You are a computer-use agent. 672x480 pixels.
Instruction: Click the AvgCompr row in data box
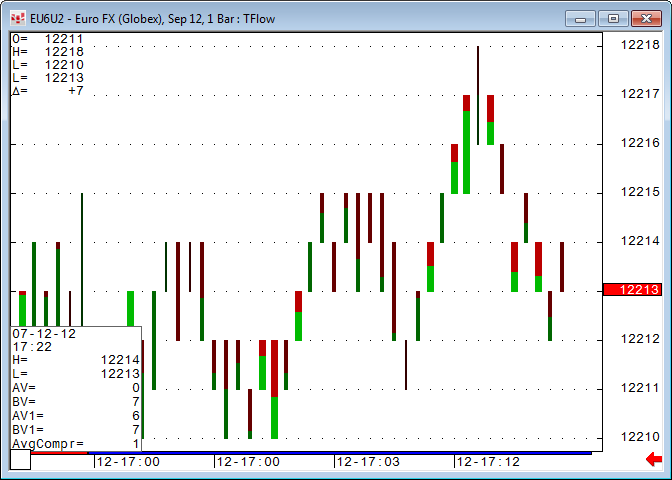click(x=75, y=443)
